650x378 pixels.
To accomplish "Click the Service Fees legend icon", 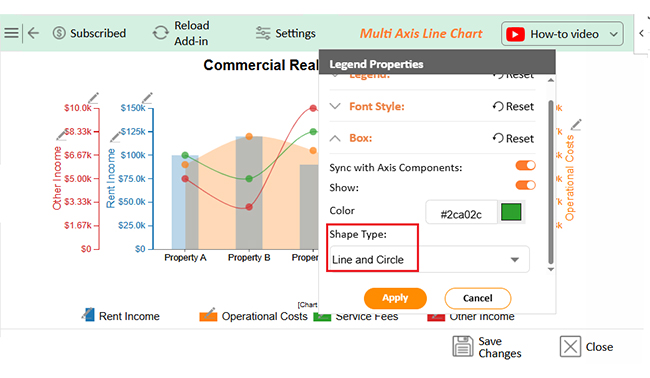I will click(322, 317).
